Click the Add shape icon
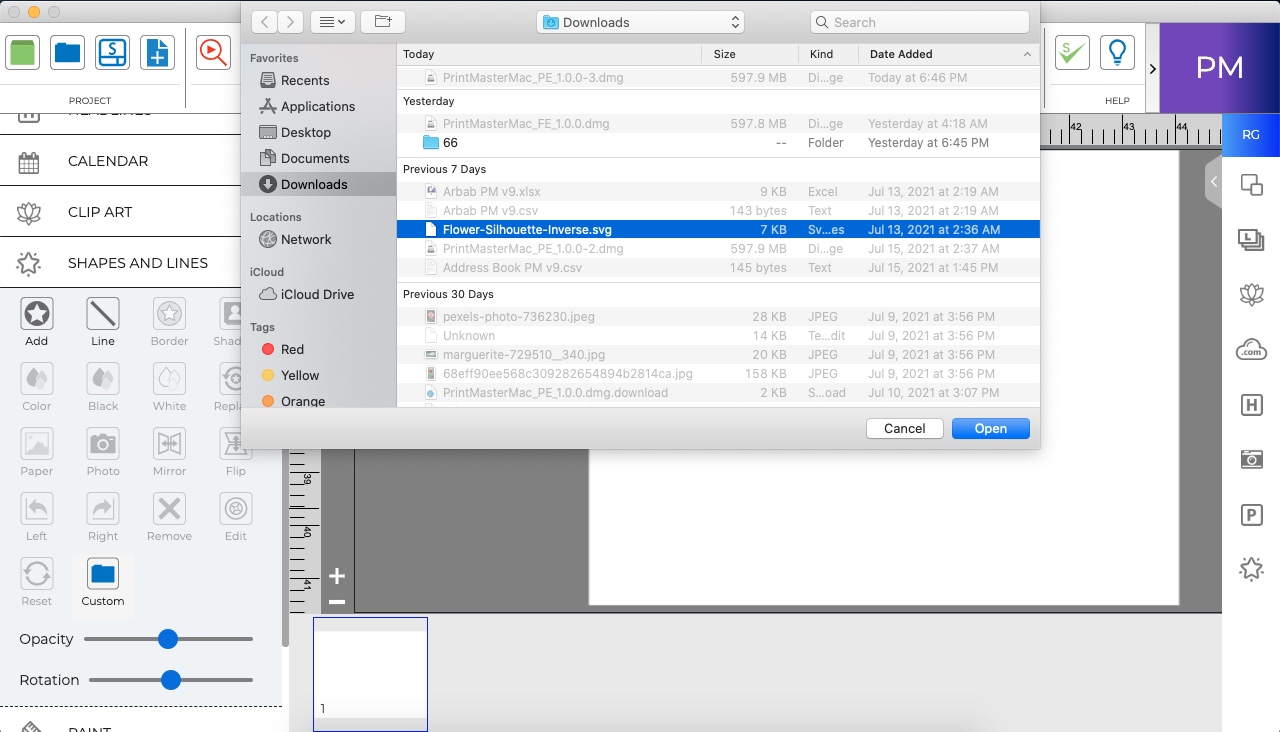Viewport: 1280px width, 732px height. coord(37,314)
